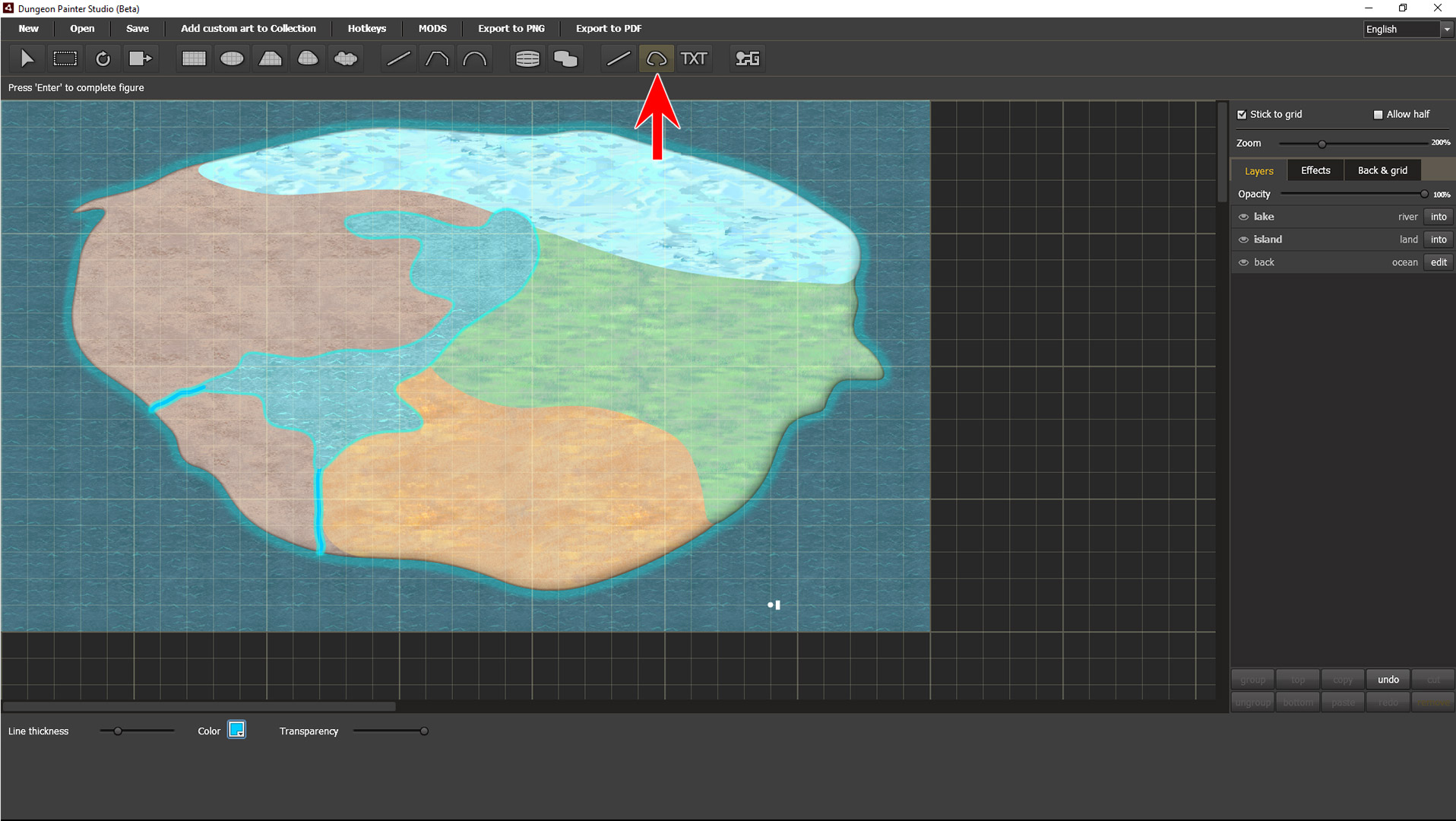Toggle visibility of the back layer
1456x821 pixels.
tap(1244, 262)
